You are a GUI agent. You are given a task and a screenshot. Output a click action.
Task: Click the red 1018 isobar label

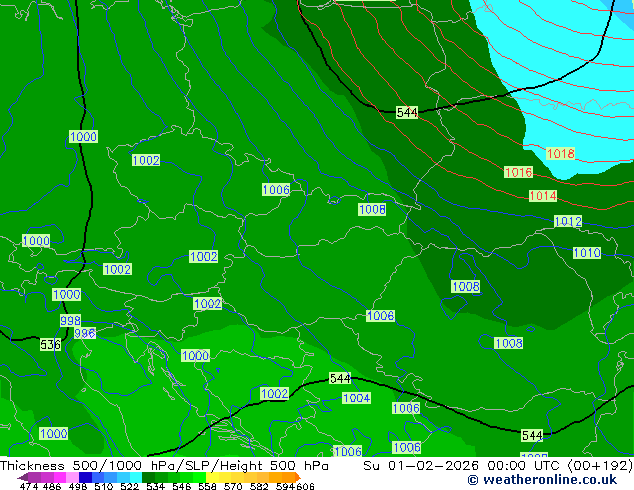(560, 154)
